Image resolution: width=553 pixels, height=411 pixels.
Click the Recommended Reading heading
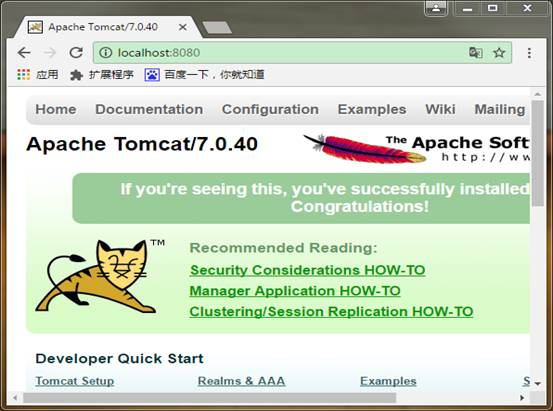click(284, 248)
